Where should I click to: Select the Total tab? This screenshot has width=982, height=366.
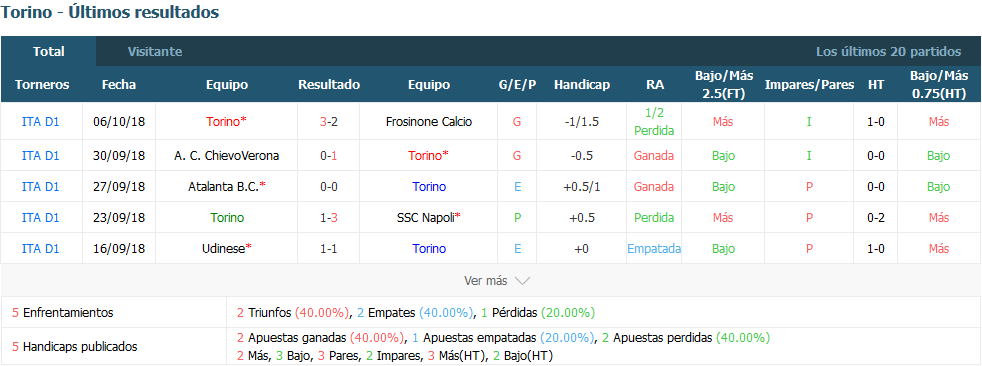pyautogui.click(x=49, y=51)
